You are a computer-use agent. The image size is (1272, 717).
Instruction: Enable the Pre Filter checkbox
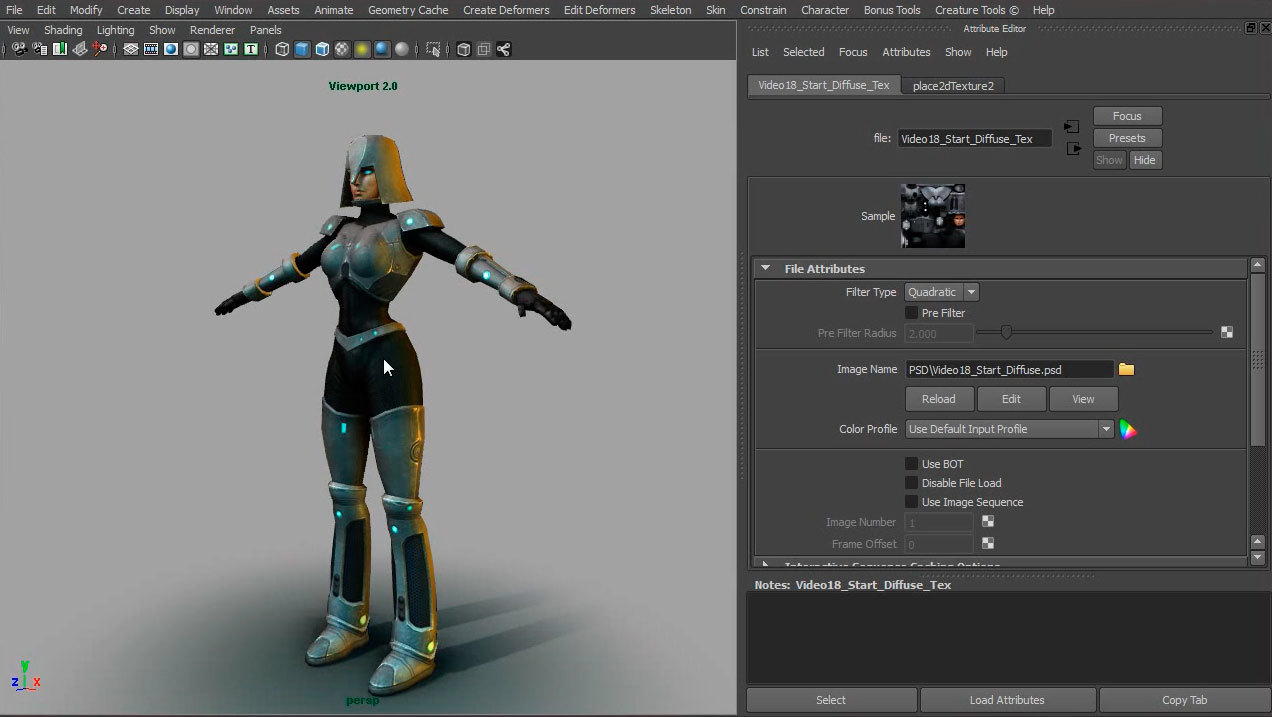(911, 313)
